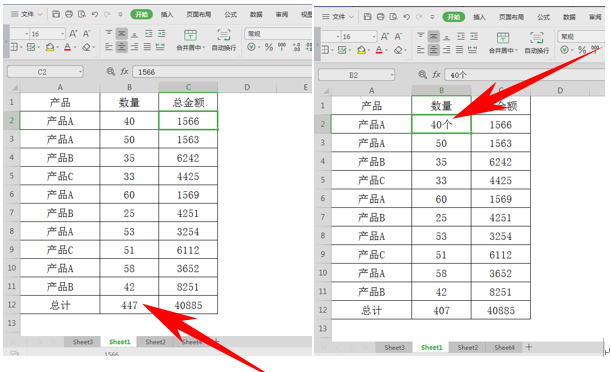Click increase indent icon in the right window

[473, 37]
